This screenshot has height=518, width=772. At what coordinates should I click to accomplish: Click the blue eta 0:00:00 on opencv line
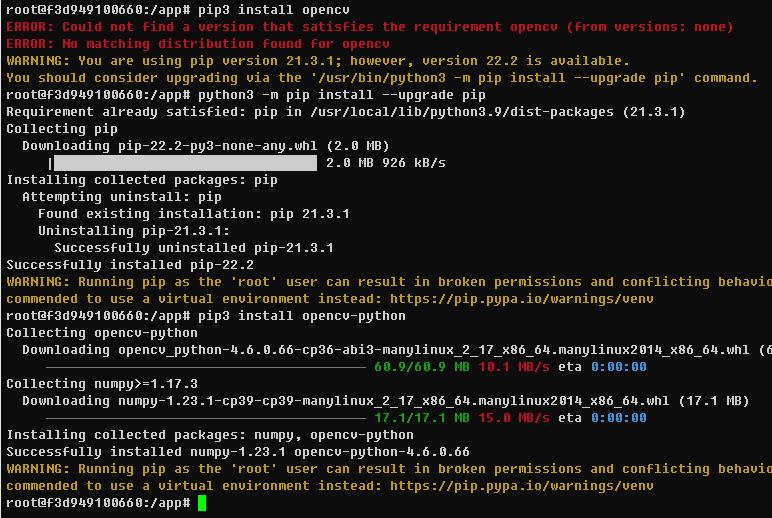point(619,367)
